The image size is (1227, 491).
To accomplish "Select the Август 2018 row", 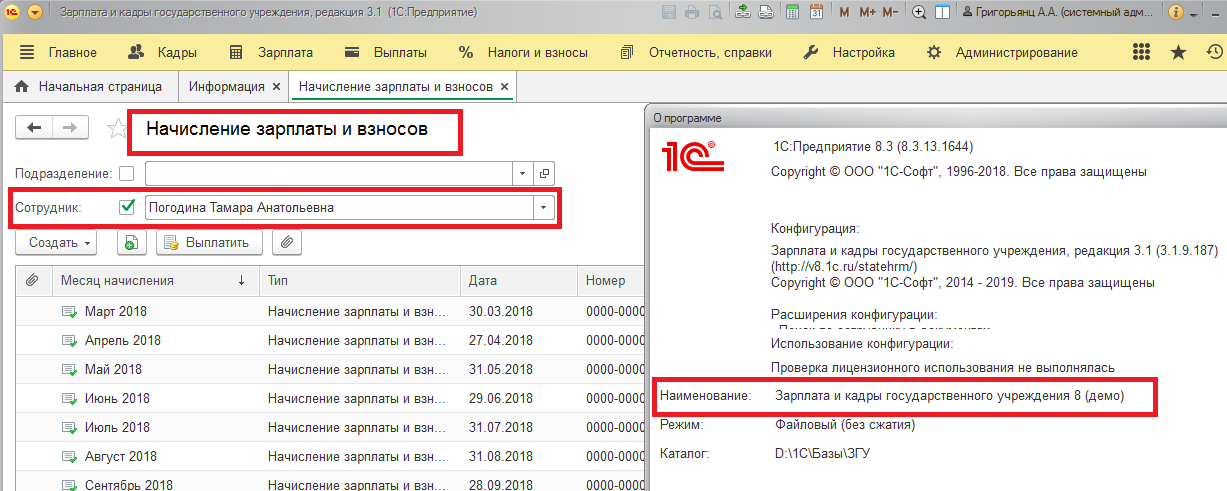I will [329, 456].
